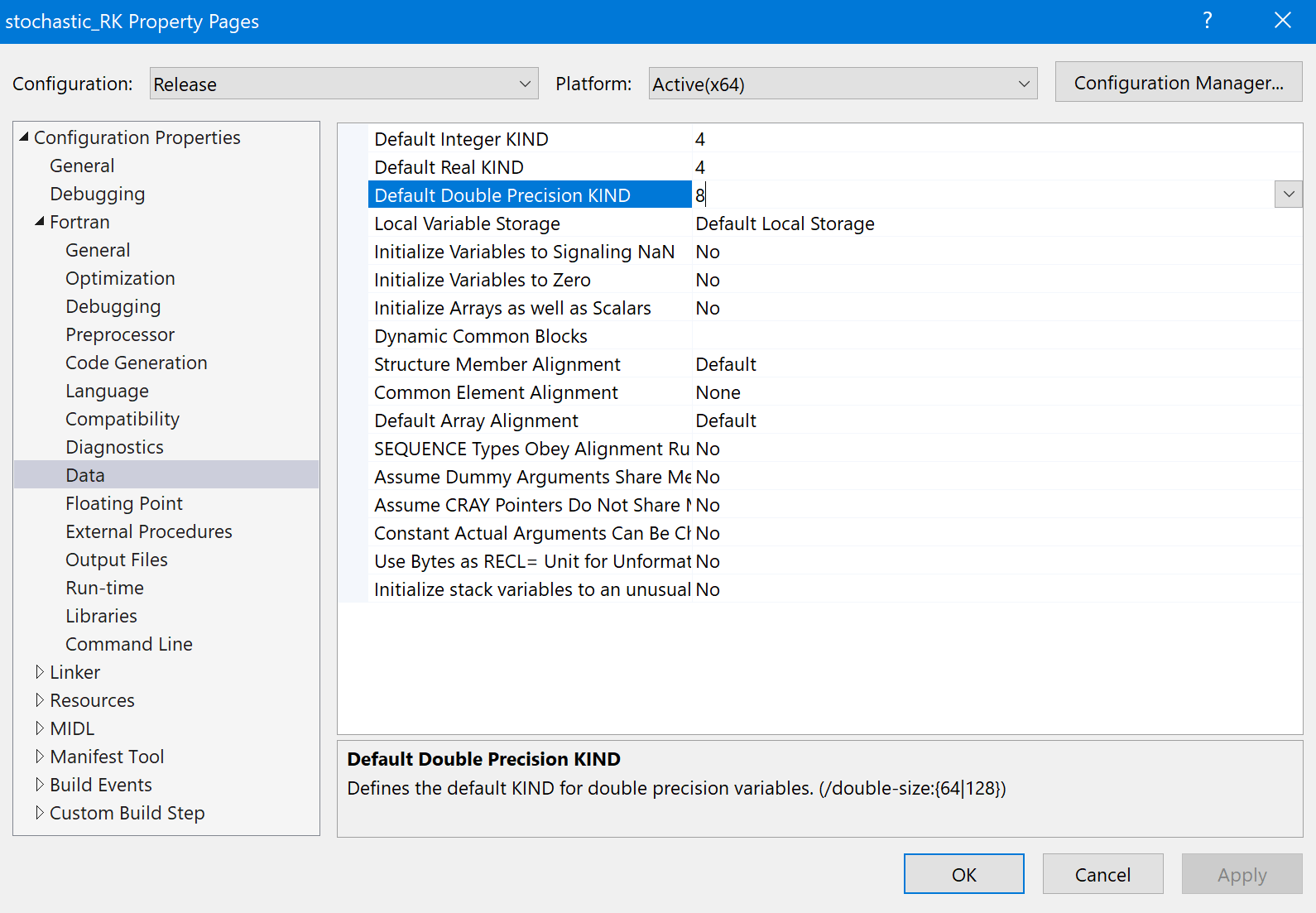Expand the Manifest Tool node
The width and height of the screenshot is (1316, 913).
point(40,756)
